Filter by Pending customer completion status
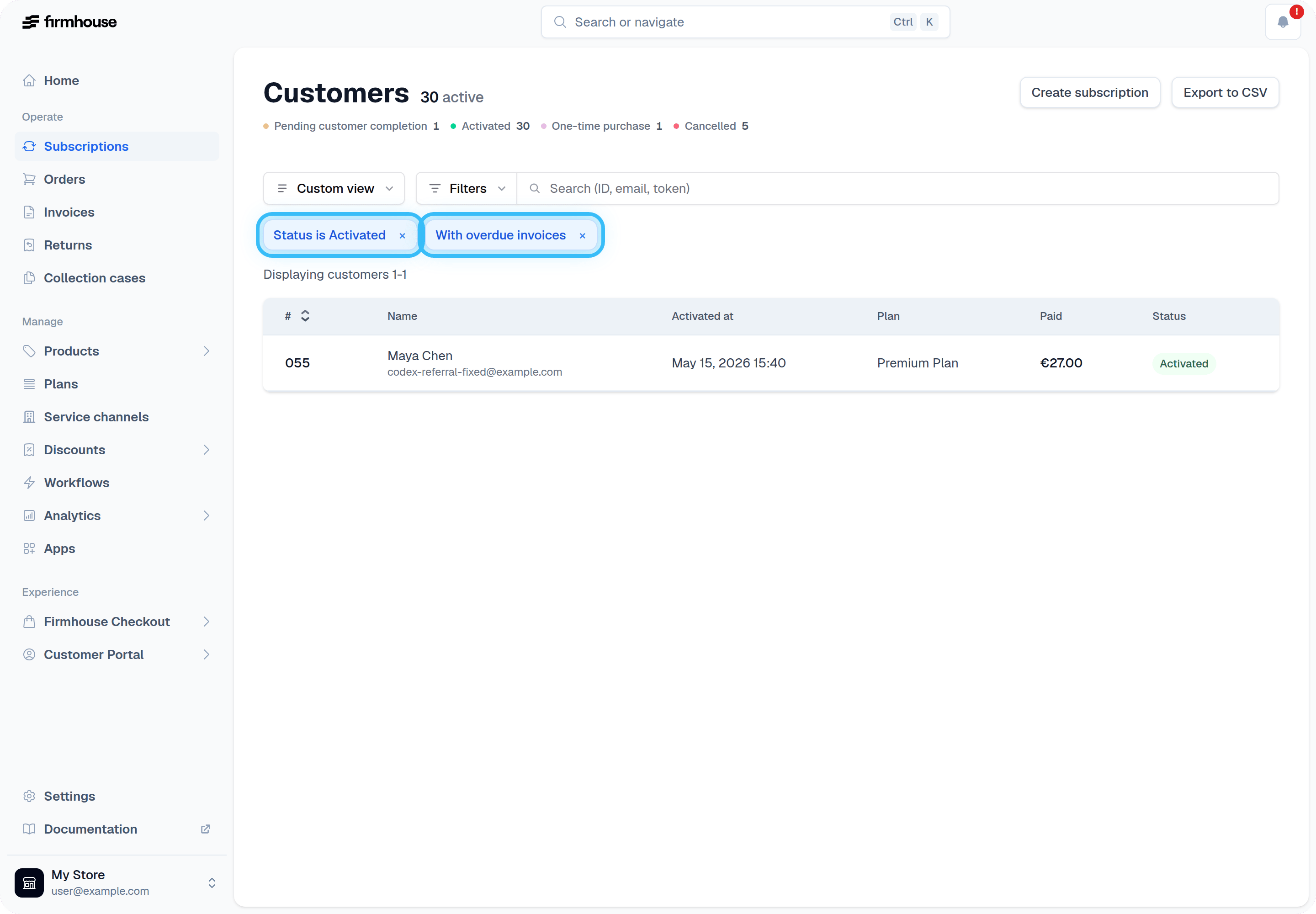This screenshot has width=1316, height=914. [x=351, y=126]
